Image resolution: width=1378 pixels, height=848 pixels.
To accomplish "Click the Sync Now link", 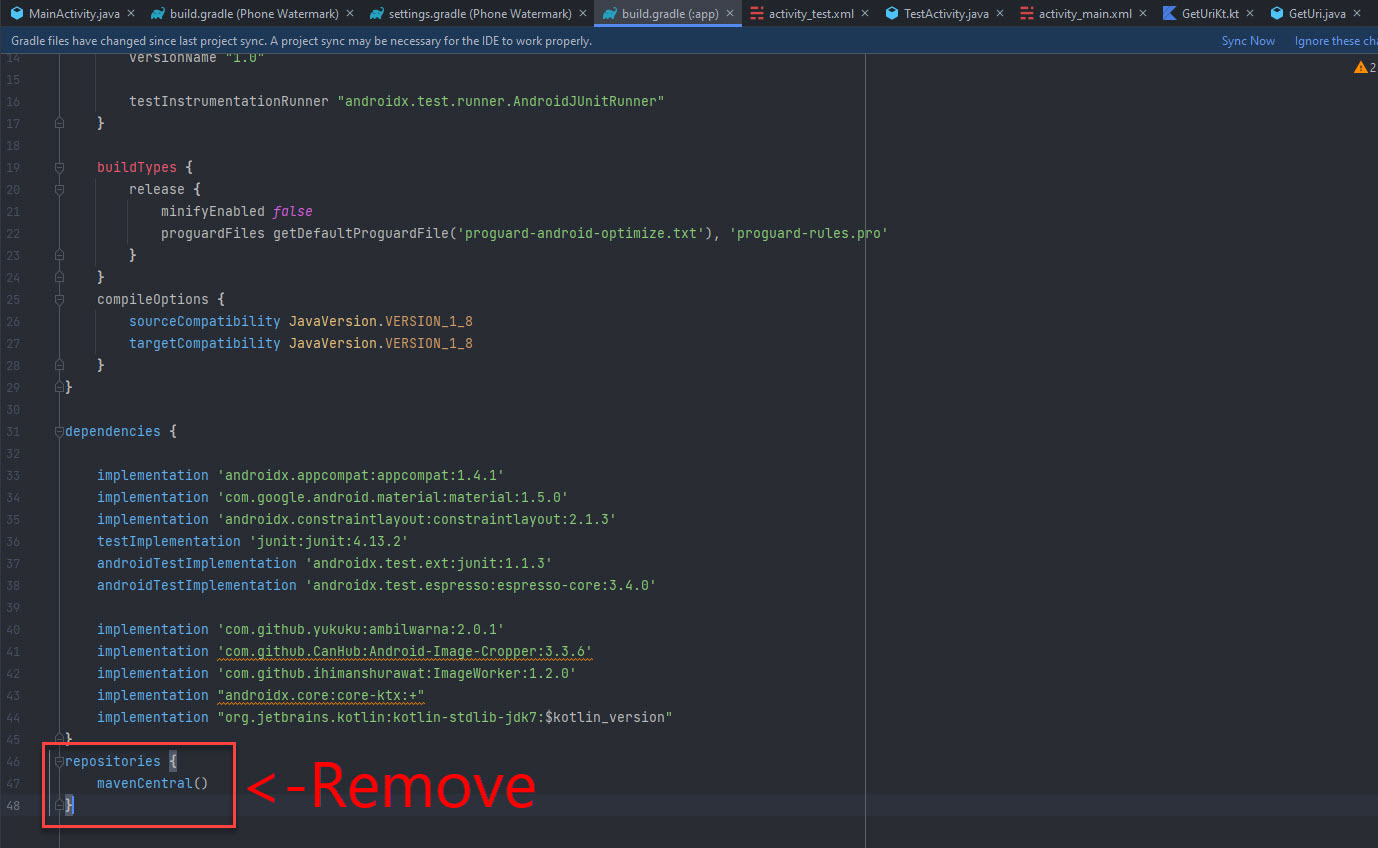I will click(1248, 40).
